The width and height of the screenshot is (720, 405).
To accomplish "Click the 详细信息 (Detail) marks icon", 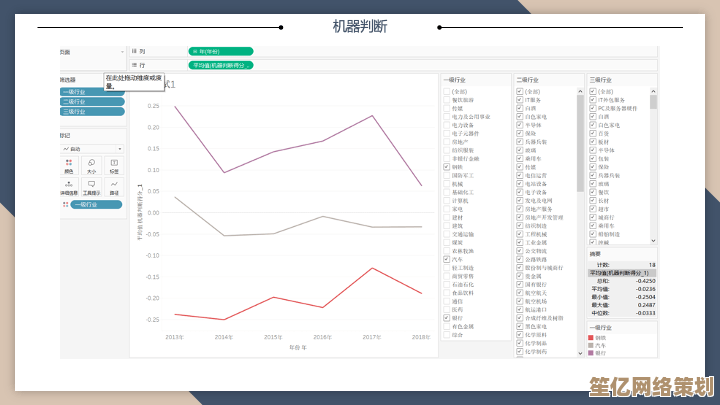I will tap(69, 186).
